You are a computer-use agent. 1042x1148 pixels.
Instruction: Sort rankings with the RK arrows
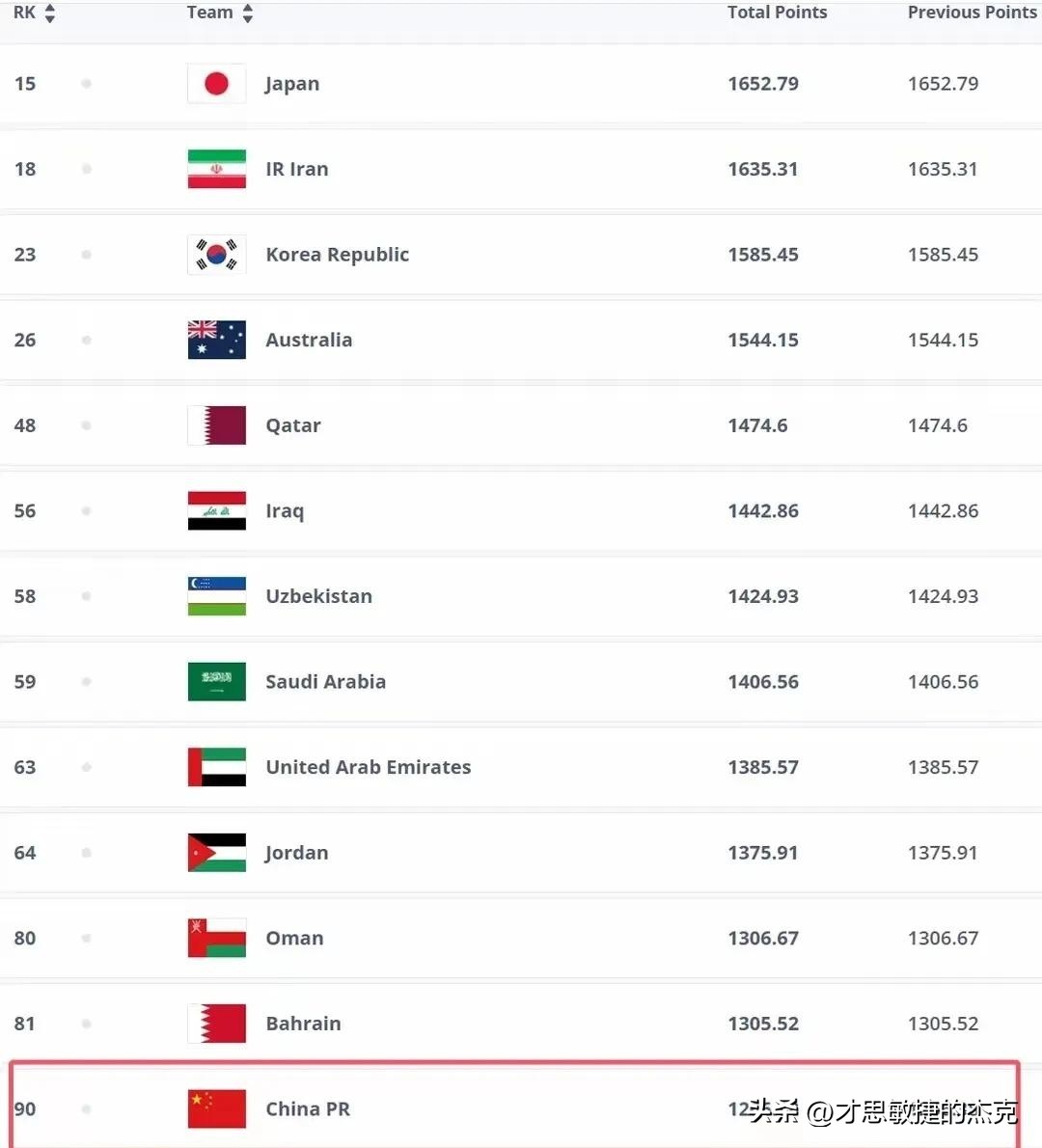(x=50, y=13)
